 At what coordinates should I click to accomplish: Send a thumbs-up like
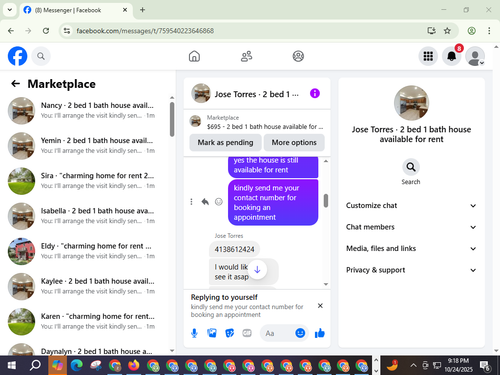click(319, 333)
